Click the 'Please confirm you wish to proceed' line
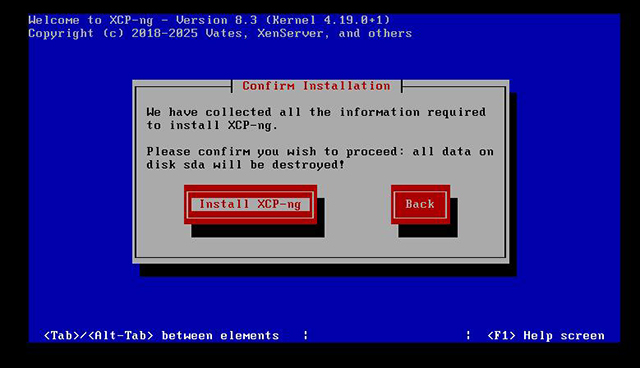 click(320, 152)
